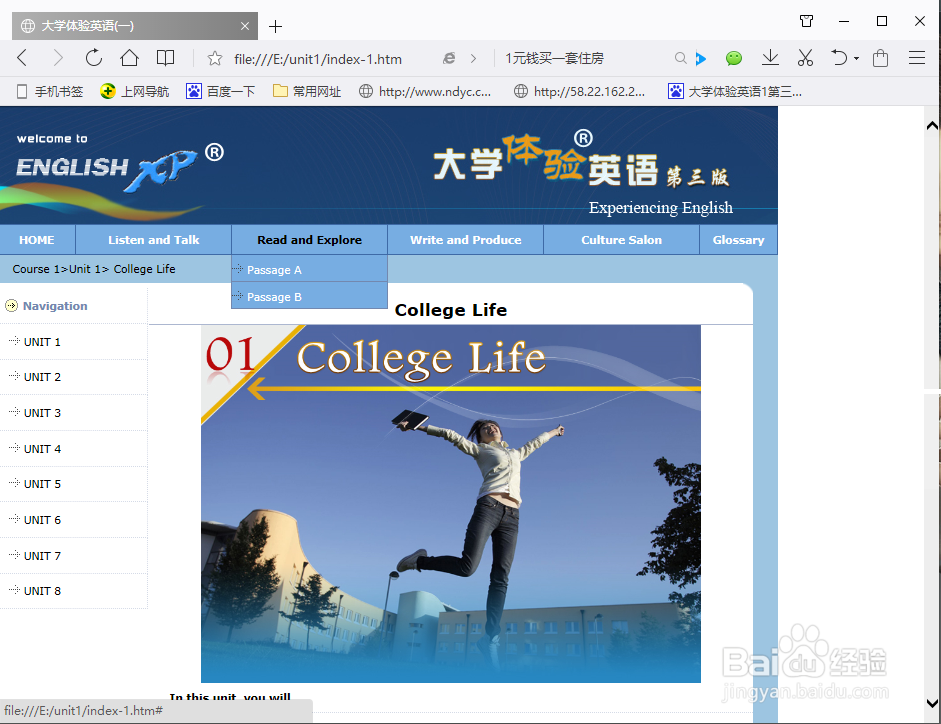Open the http://www.ndyc.c... bookmark
The width and height of the screenshot is (941, 724).
(425, 91)
